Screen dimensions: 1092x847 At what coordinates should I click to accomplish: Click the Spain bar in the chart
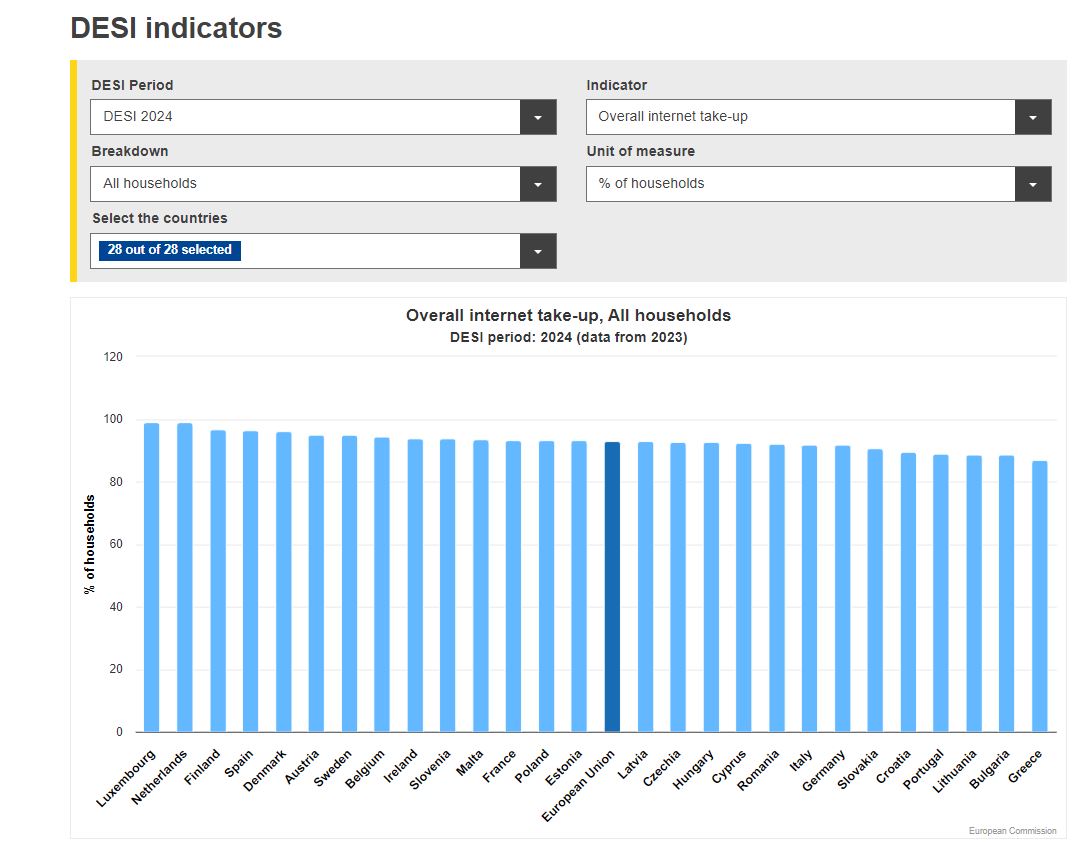point(250,582)
